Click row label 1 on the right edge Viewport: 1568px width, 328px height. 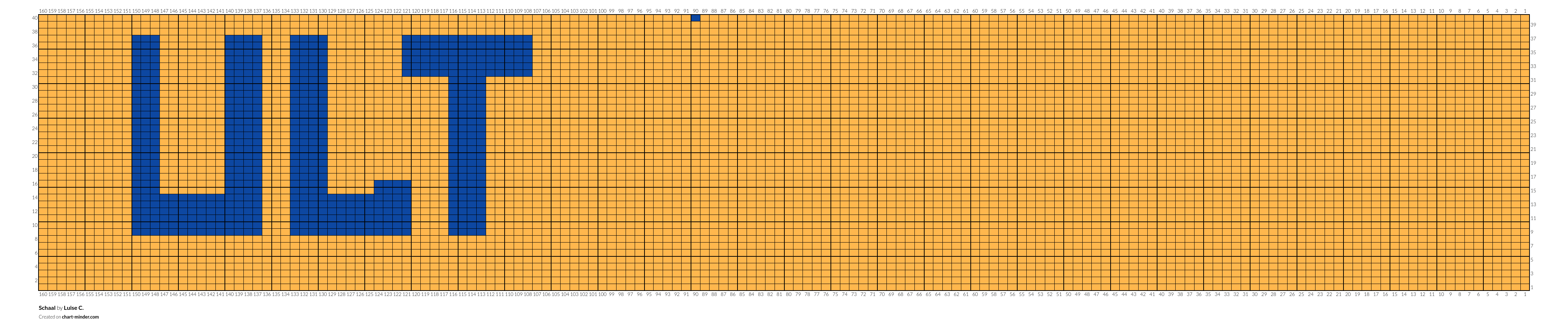tap(1532, 287)
